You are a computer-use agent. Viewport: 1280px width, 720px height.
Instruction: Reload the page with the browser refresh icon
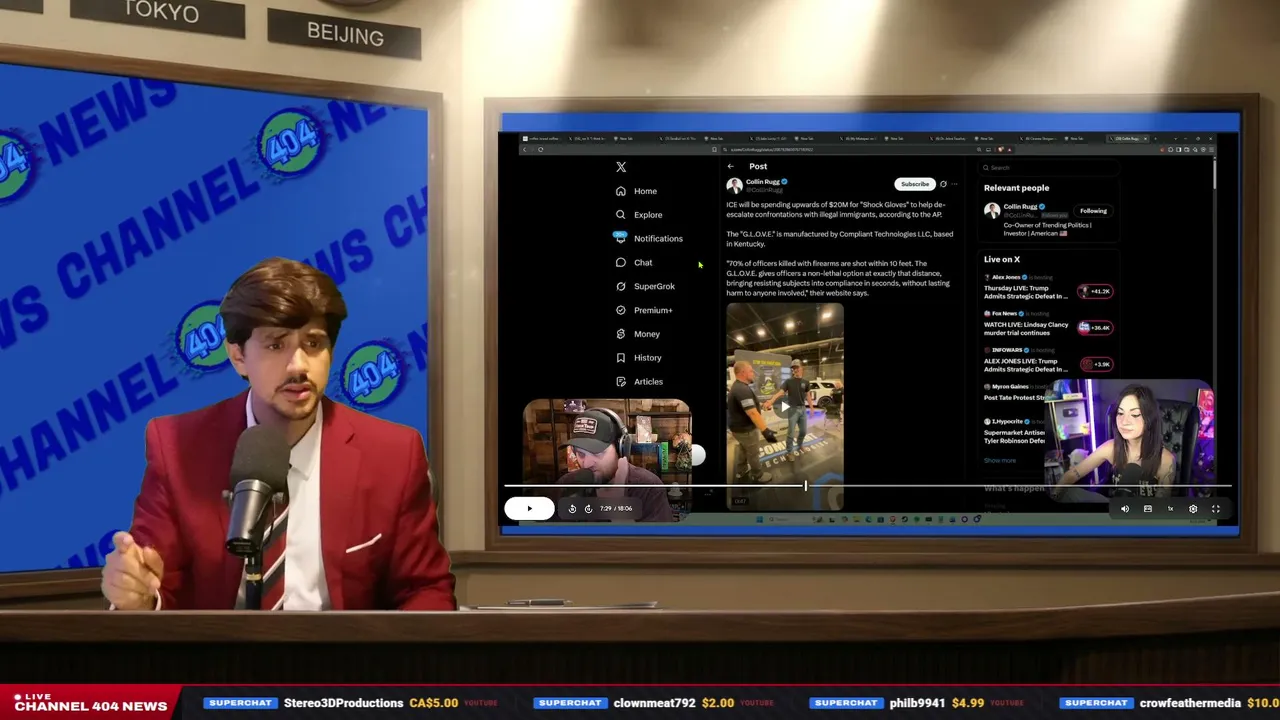(x=540, y=150)
